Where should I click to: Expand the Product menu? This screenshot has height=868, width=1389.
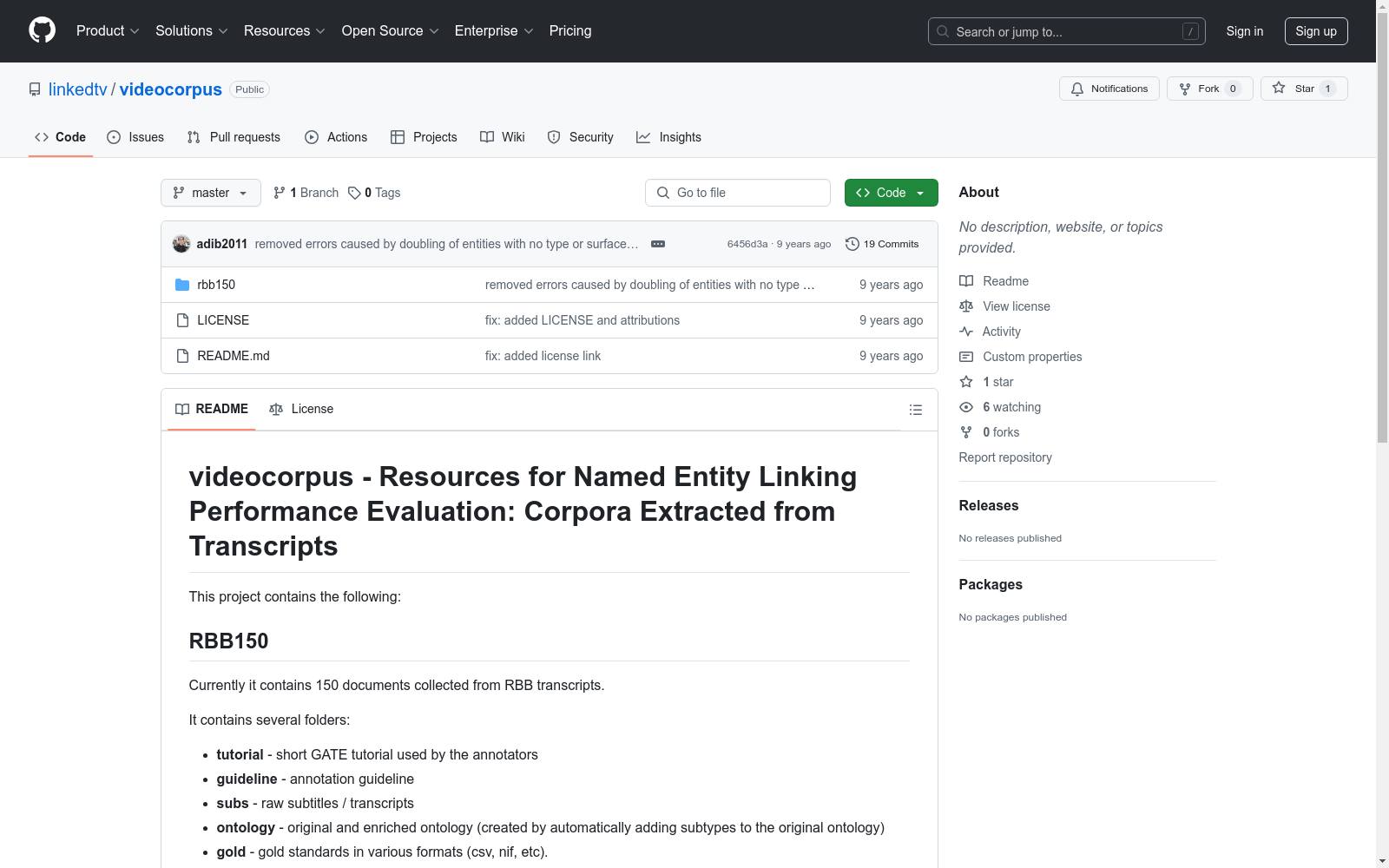(108, 31)
